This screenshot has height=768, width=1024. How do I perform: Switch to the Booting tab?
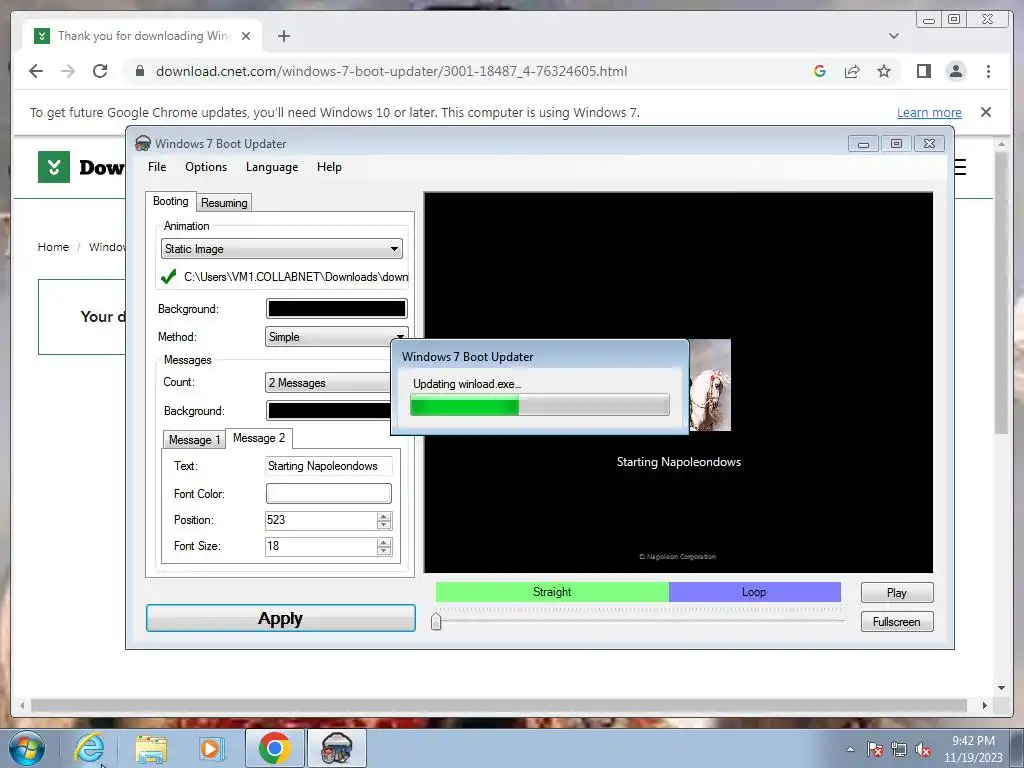(170, 201)
